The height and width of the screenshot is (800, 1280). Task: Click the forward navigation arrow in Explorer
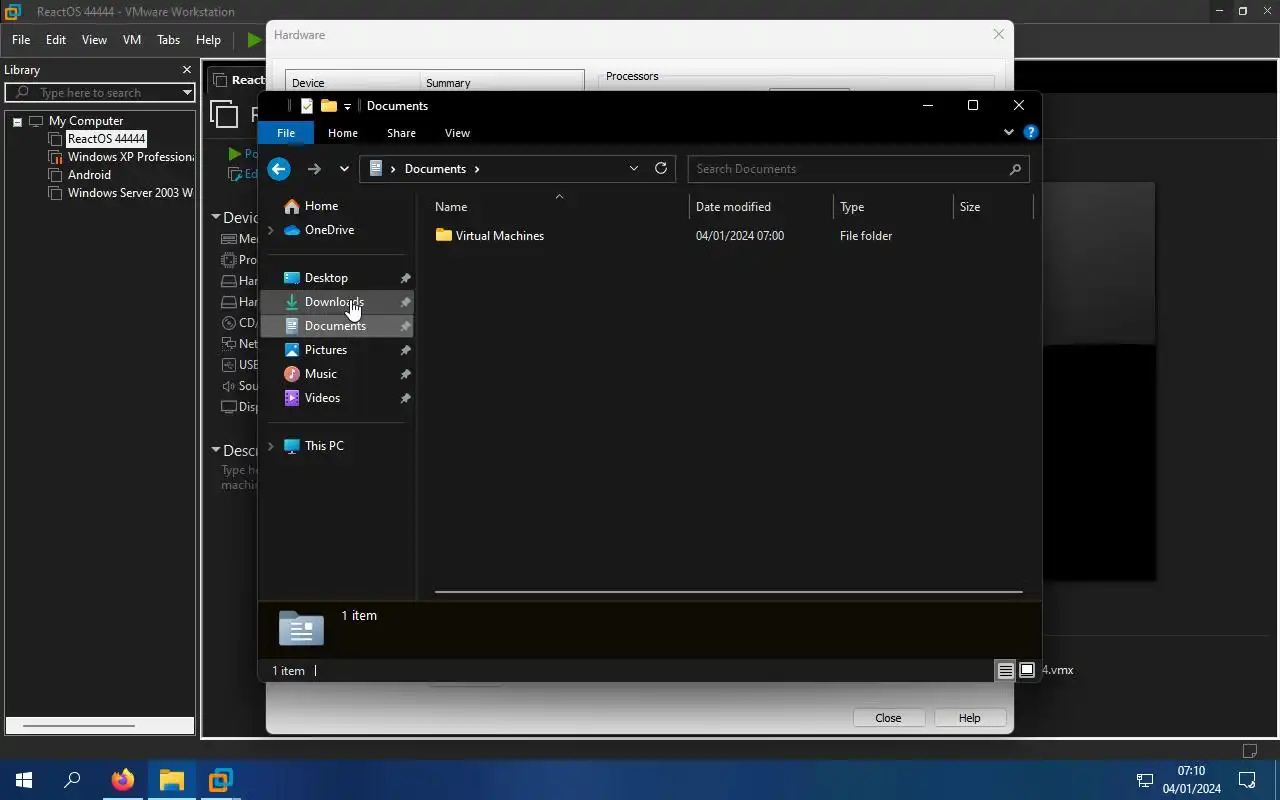[x=314, y=169]
